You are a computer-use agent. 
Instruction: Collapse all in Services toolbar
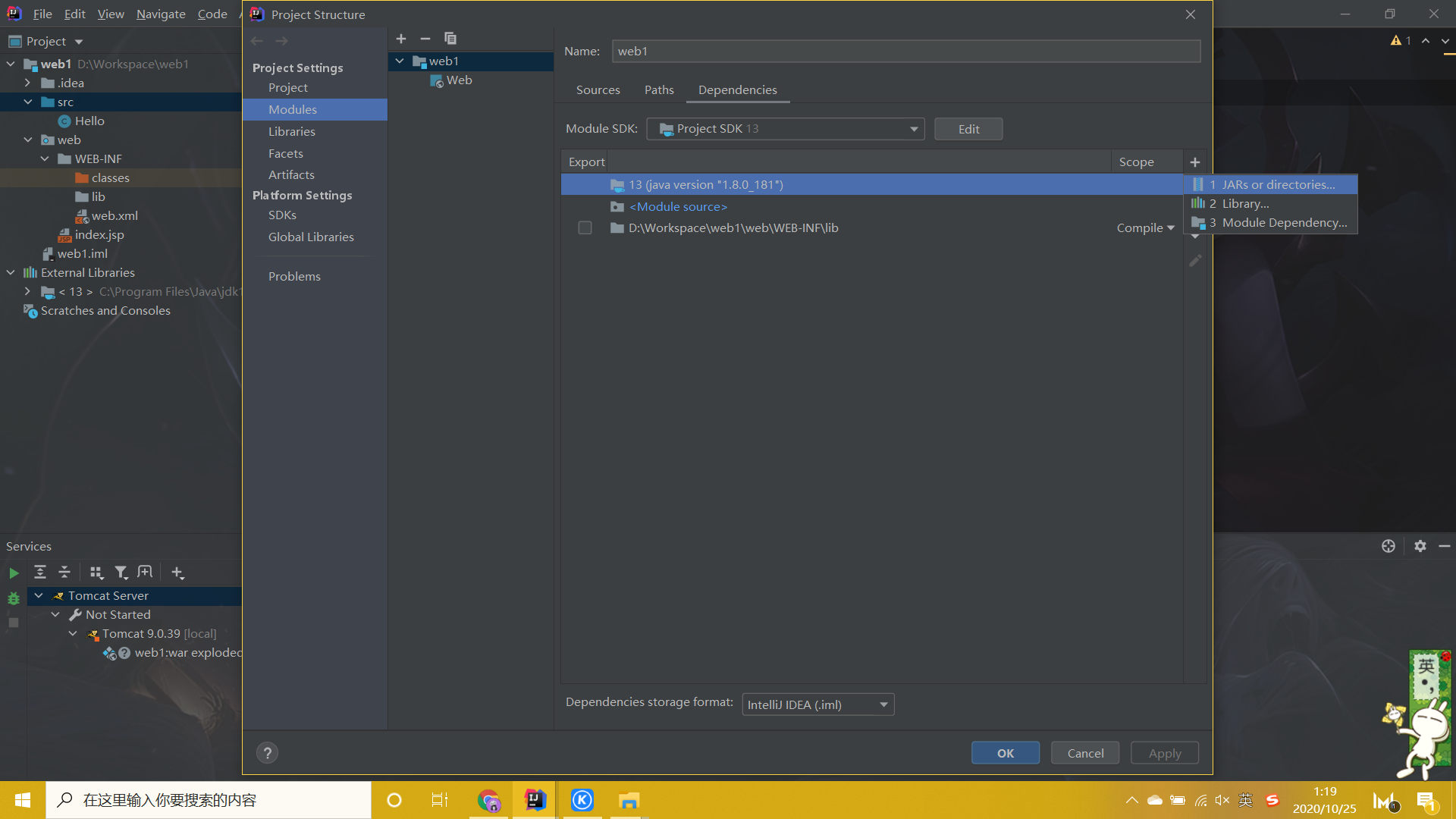[x=64, y=573]
